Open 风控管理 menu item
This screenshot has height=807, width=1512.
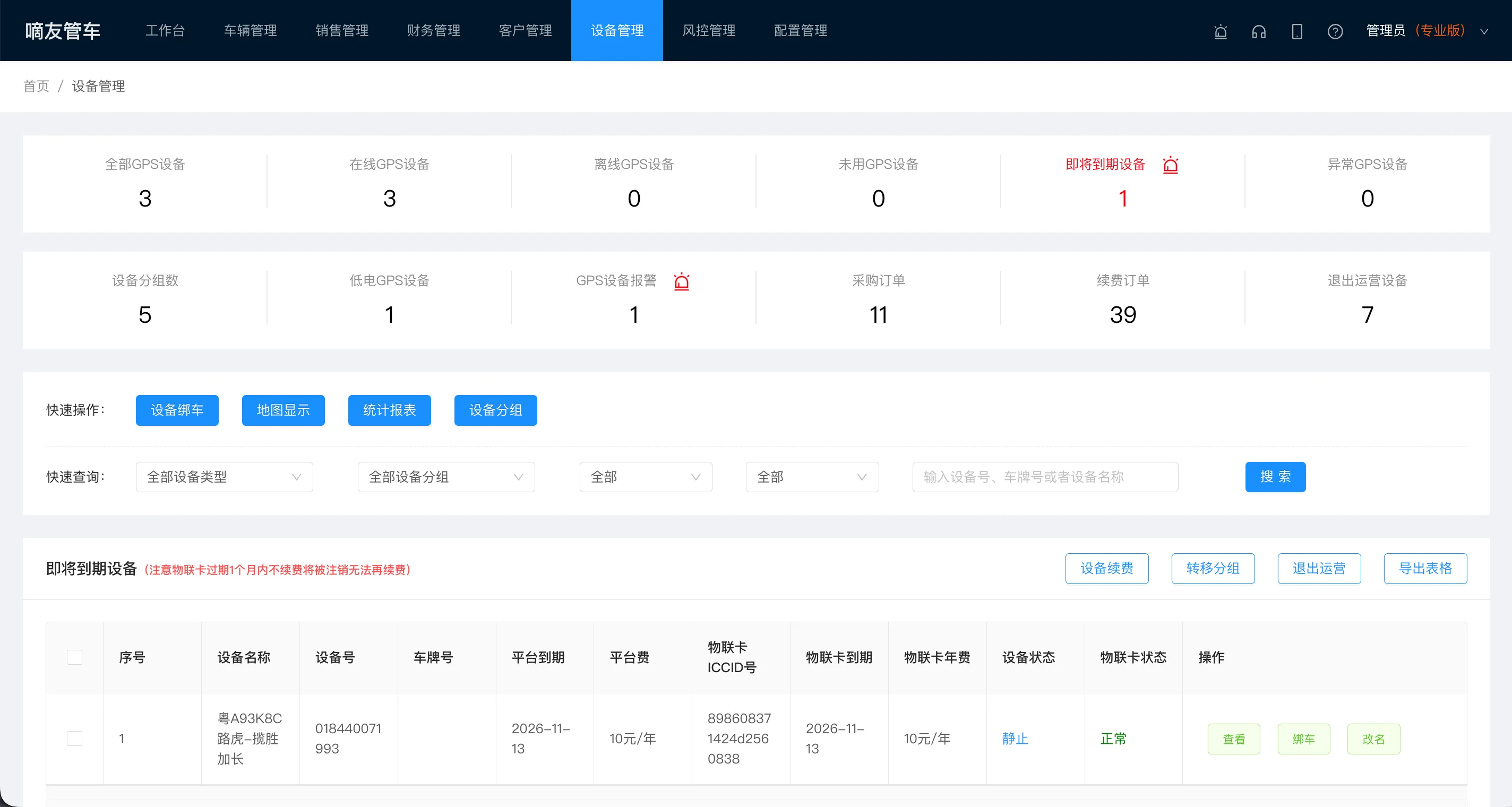click(x=709, y=30)
